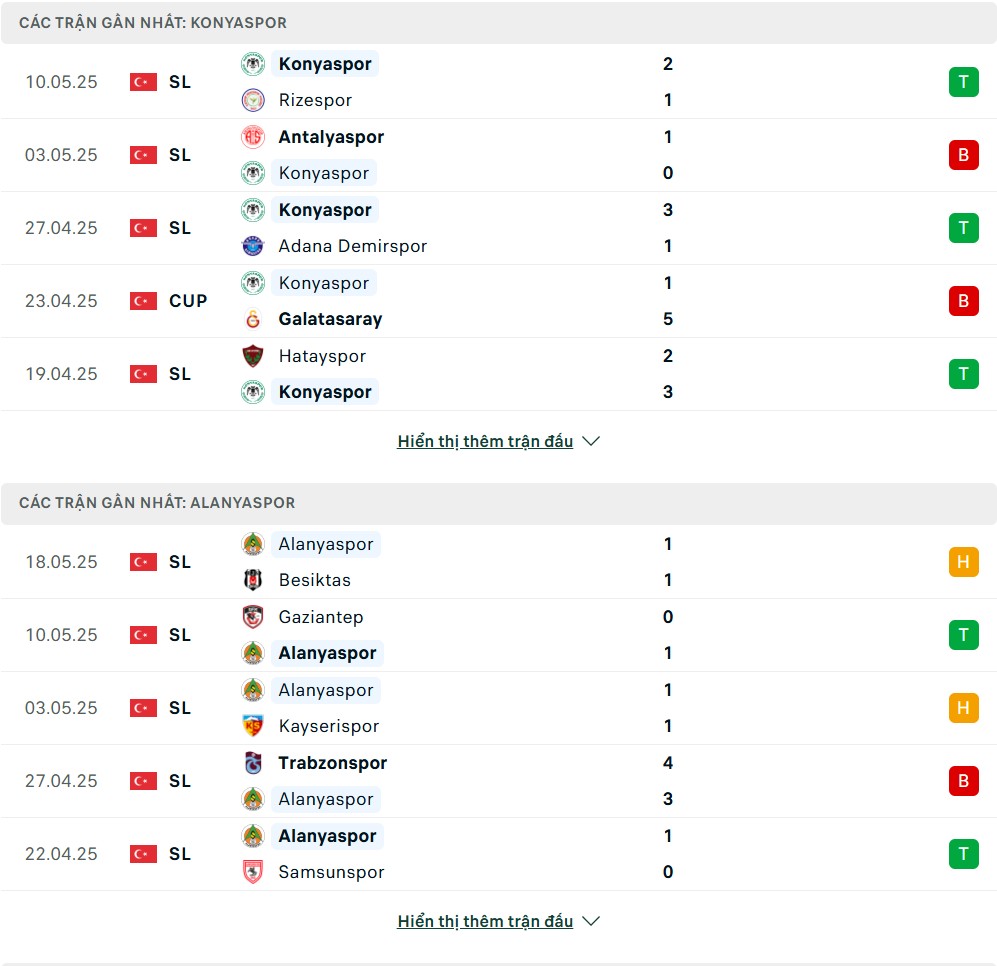This screenshot has height=966, width=997.
Task: Expand more Alanyaspor matches with chevron
Action: [x=591, y=921]
